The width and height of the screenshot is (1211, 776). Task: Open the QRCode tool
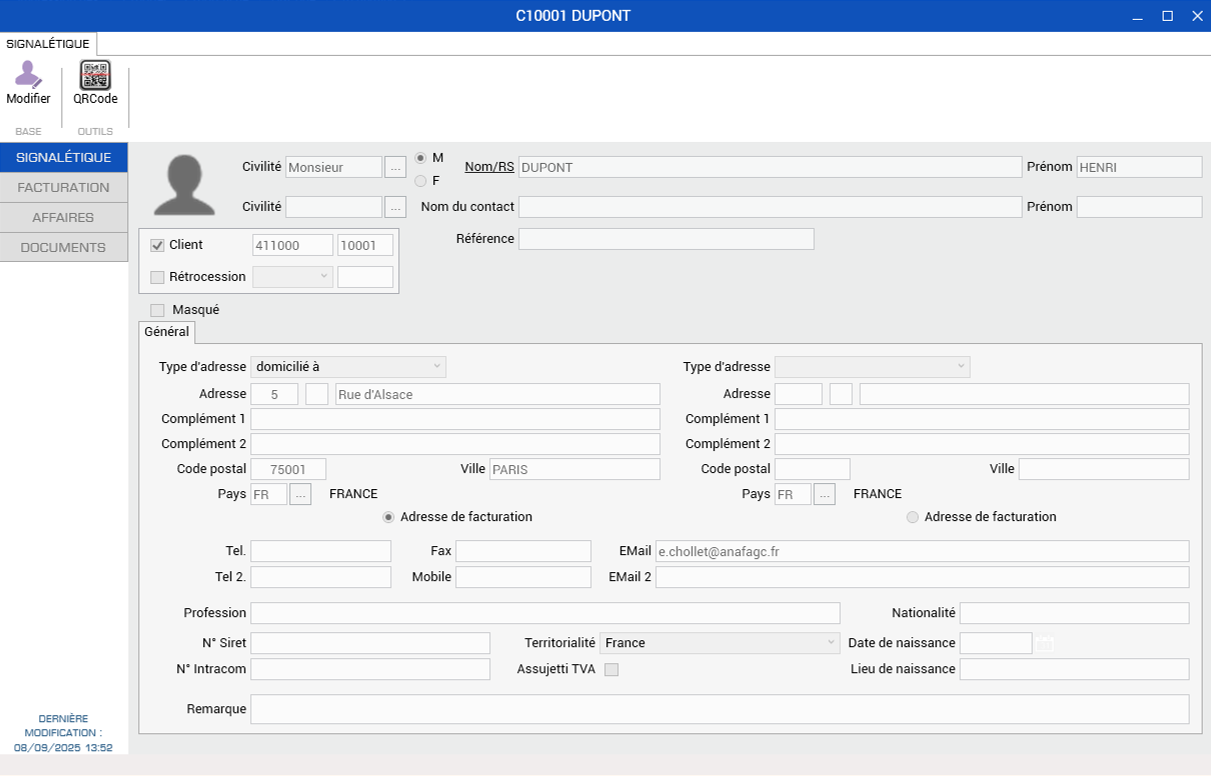pyautogui.click(x=95, y=76)
